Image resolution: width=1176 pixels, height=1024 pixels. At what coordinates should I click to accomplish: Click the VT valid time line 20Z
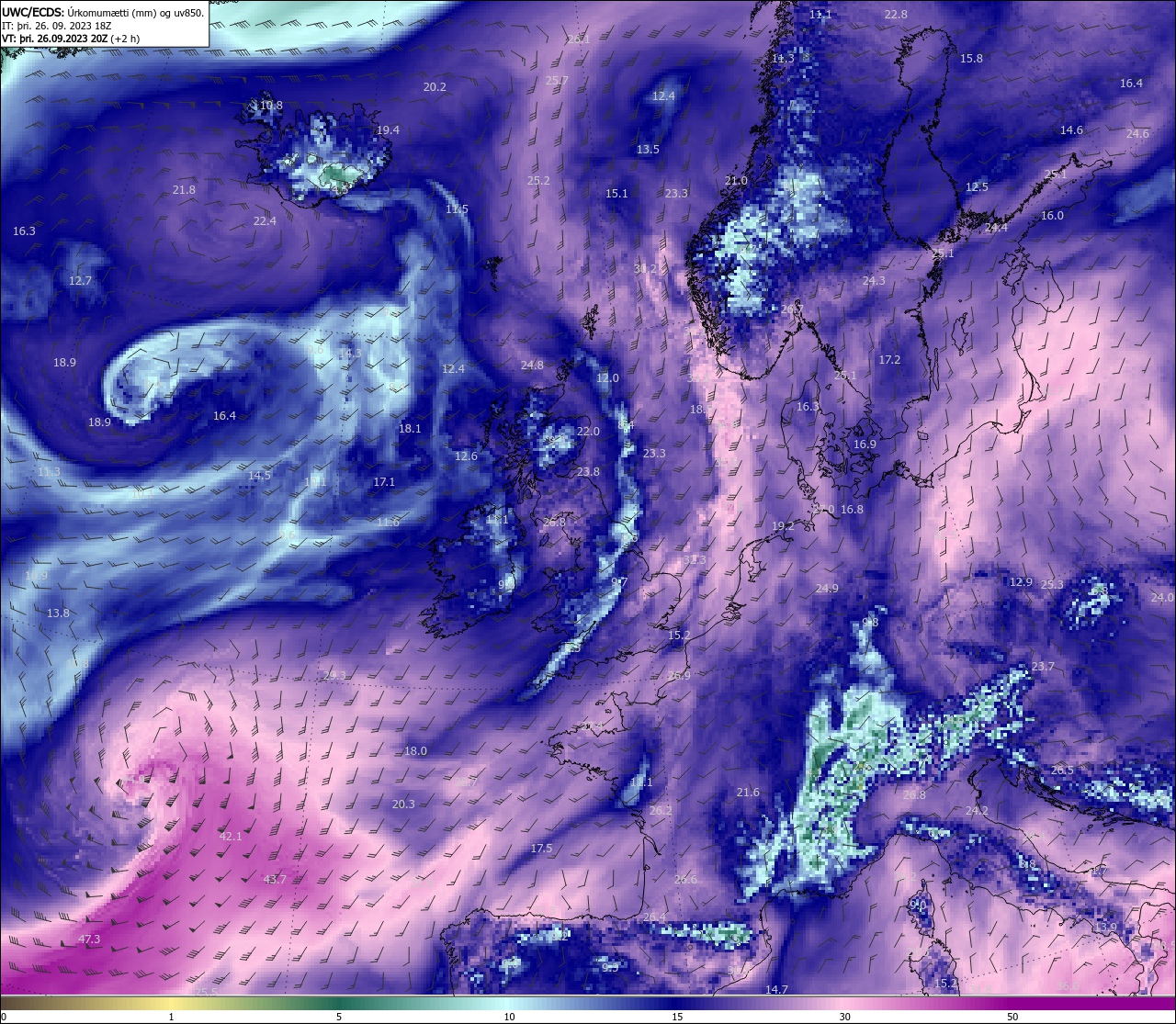point(71,39)
